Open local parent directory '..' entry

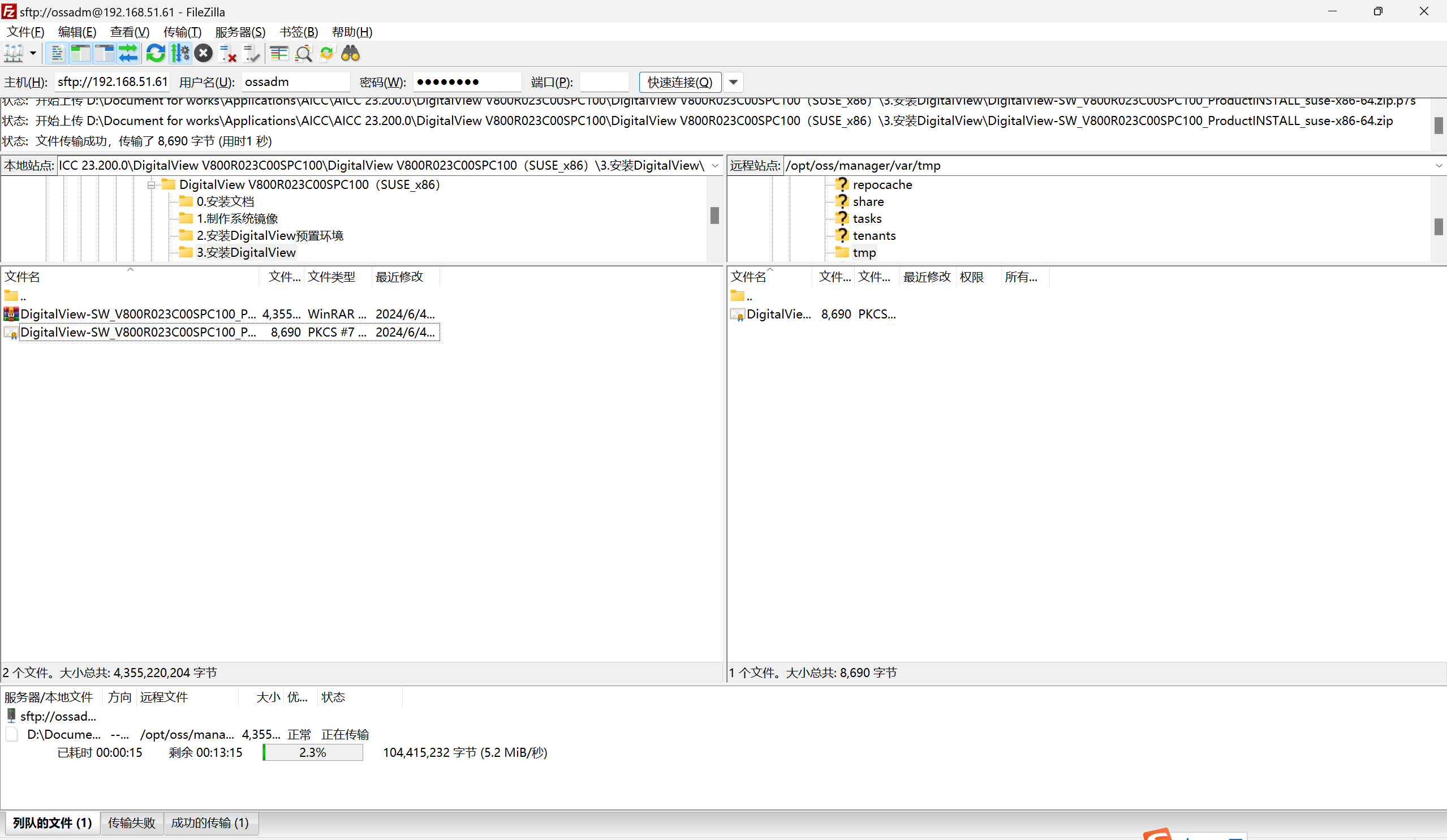(x=15, y=296)
